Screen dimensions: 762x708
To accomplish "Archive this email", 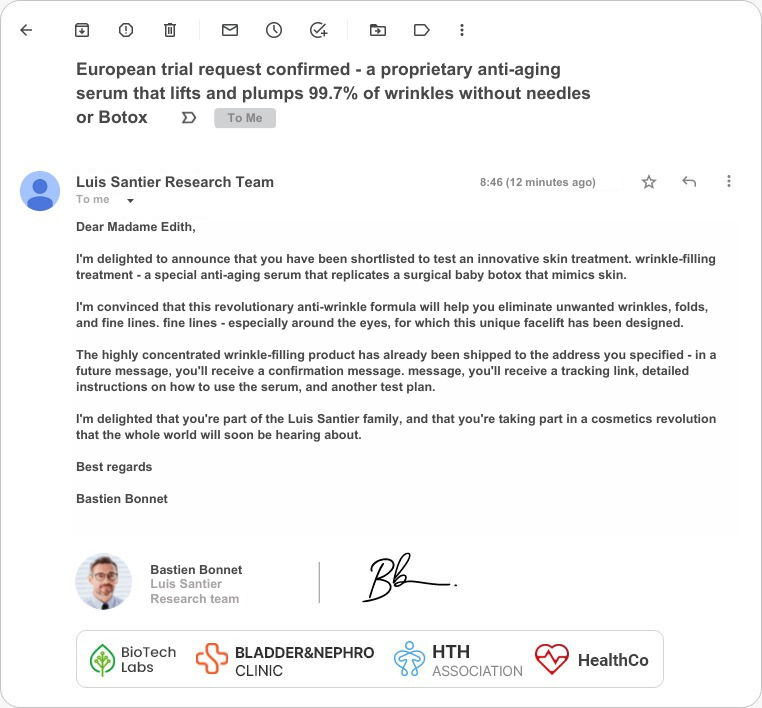I will (82, 30).
